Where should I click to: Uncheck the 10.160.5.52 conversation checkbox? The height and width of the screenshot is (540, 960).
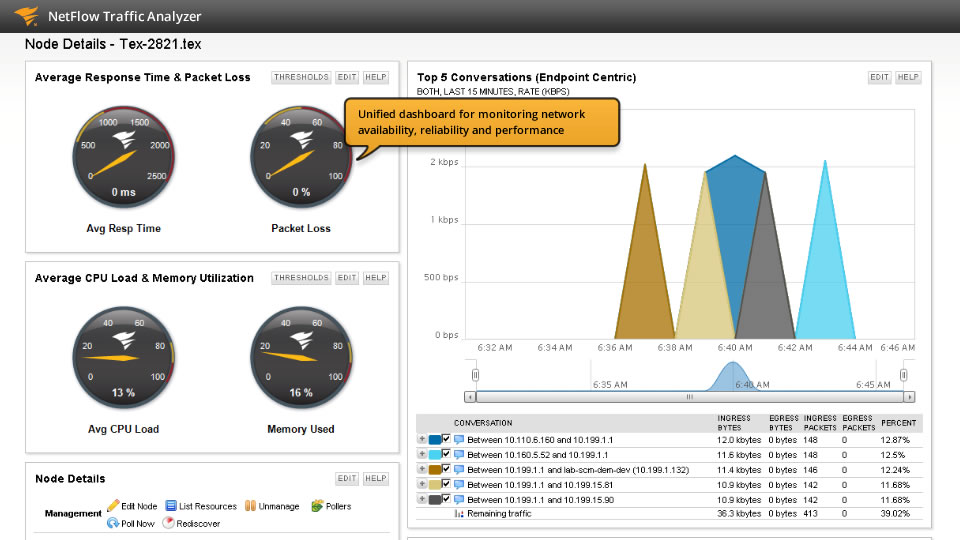tap(446, 454)
